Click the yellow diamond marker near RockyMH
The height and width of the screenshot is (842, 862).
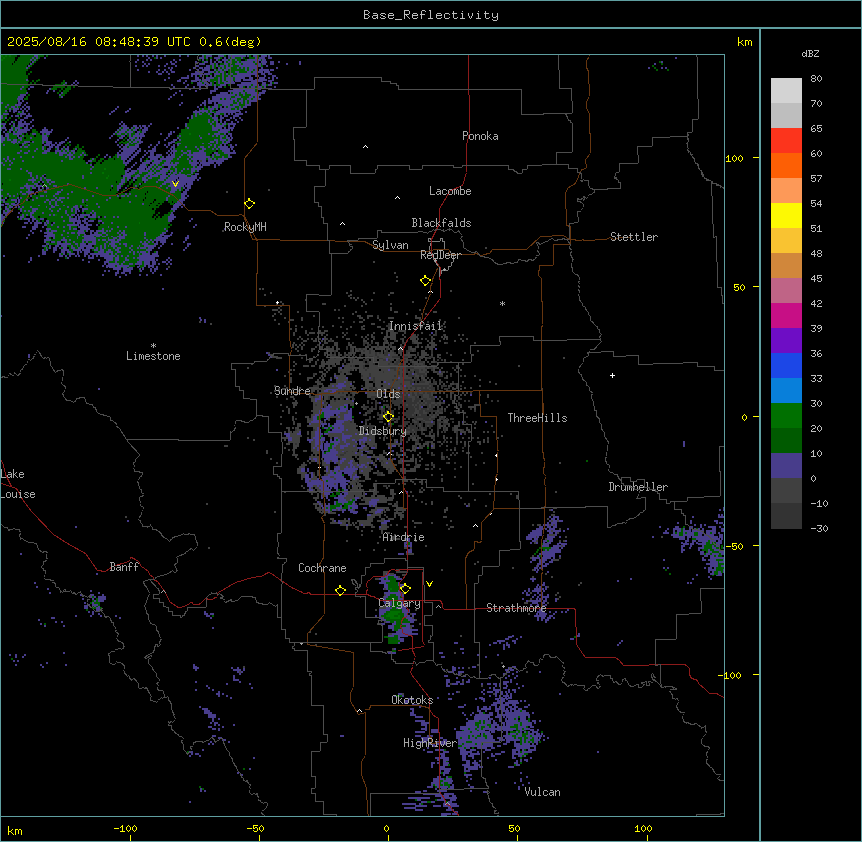tap(249, 204)
